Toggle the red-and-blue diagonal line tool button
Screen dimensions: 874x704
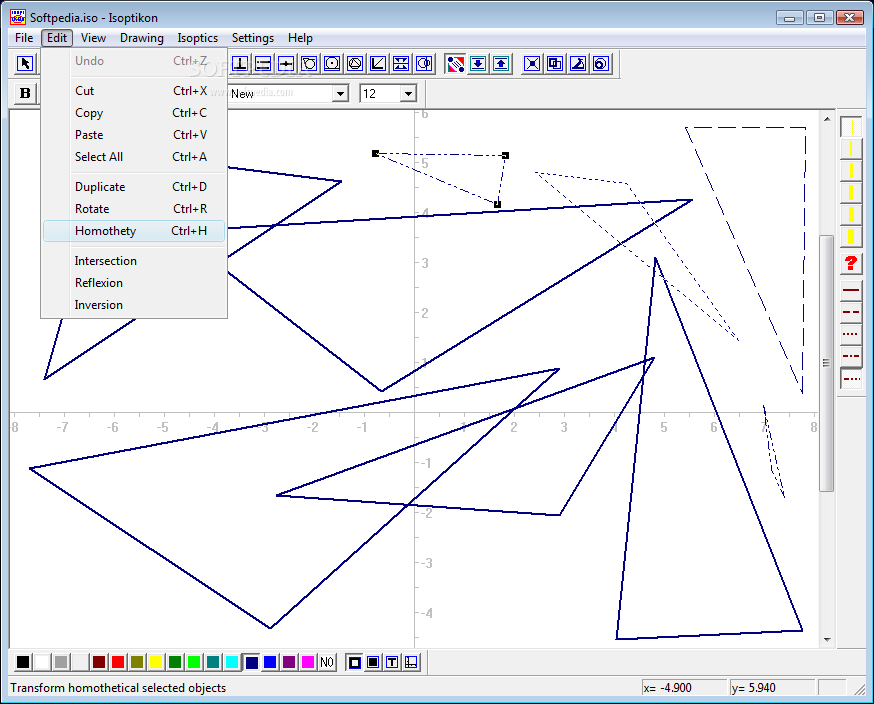tap(455, 64)
